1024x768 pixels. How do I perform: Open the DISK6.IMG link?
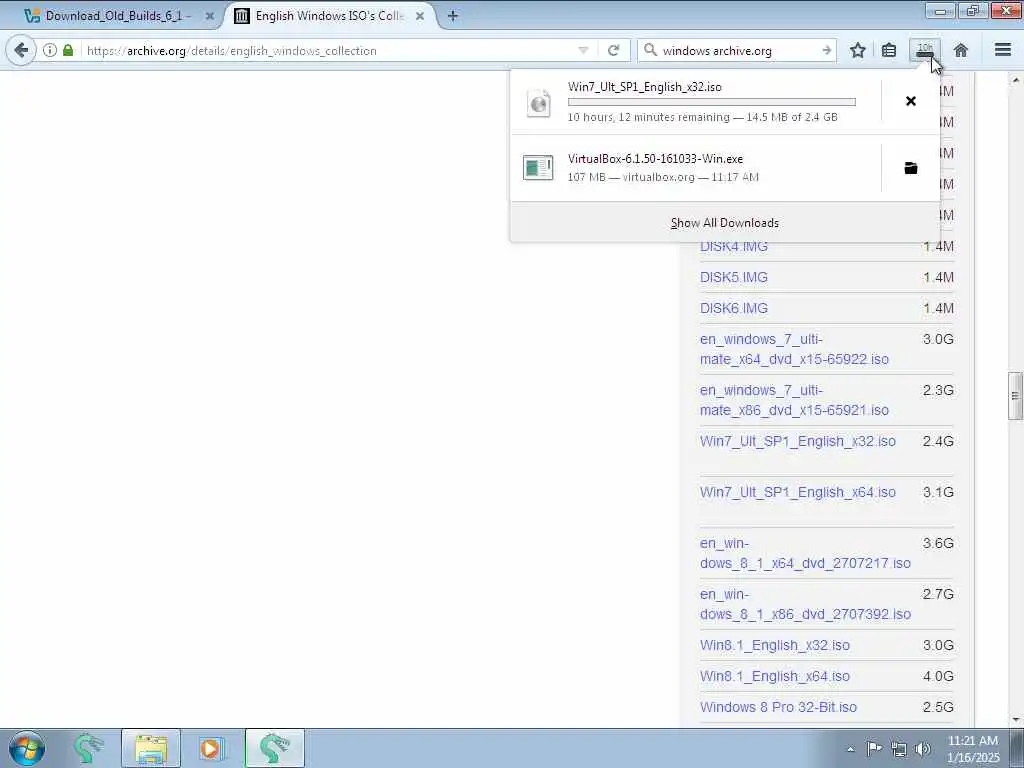[x=733, y=308]
